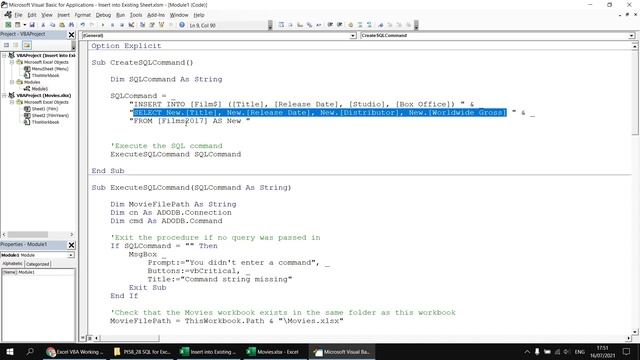Viewport: 640px width, 360px height.
Task: Switch to Alphabetic properties tab
Action: pyautogui.click(x=12, y=264)
